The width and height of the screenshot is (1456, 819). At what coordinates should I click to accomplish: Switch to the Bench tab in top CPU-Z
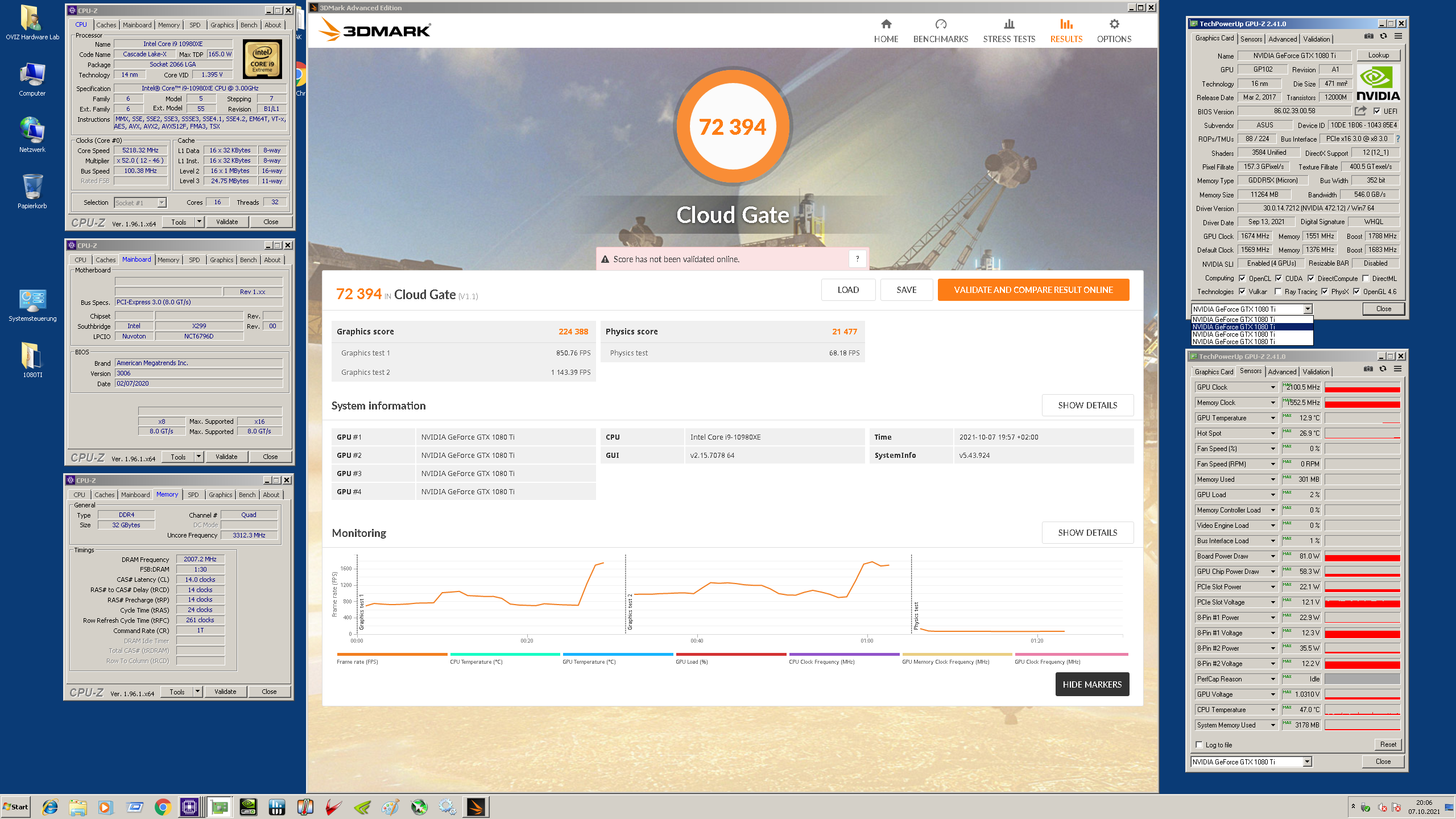click(249, 25)
